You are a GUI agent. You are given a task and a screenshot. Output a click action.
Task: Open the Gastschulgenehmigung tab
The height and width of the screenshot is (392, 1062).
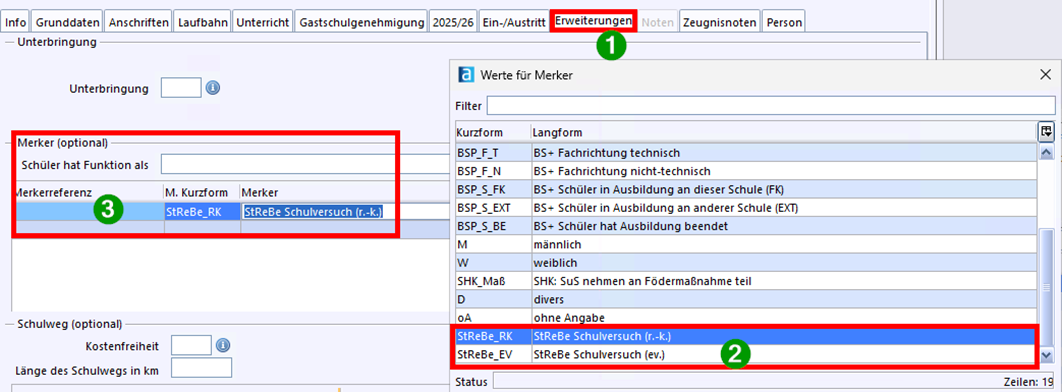click(361, 22)
